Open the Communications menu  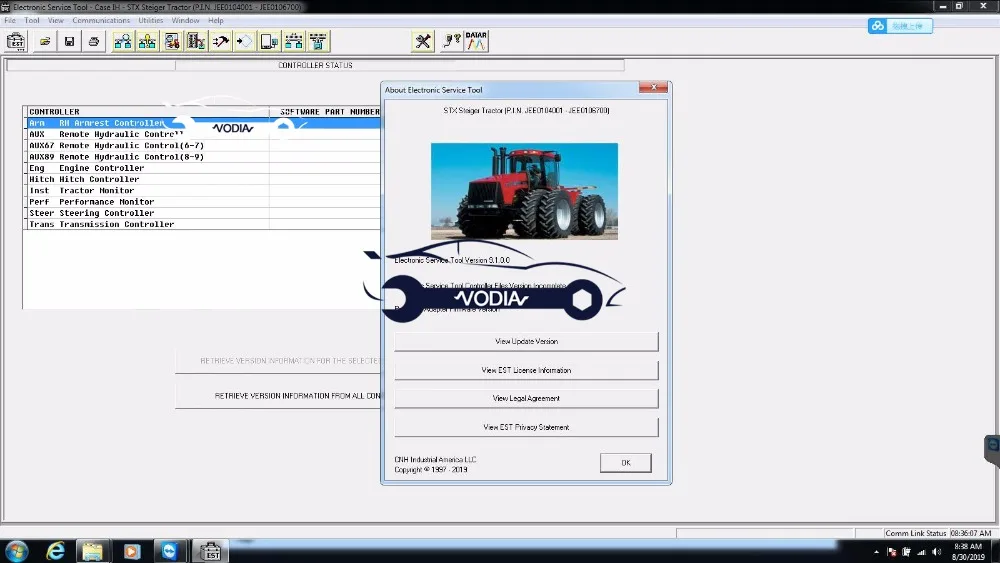coord(101,20)
